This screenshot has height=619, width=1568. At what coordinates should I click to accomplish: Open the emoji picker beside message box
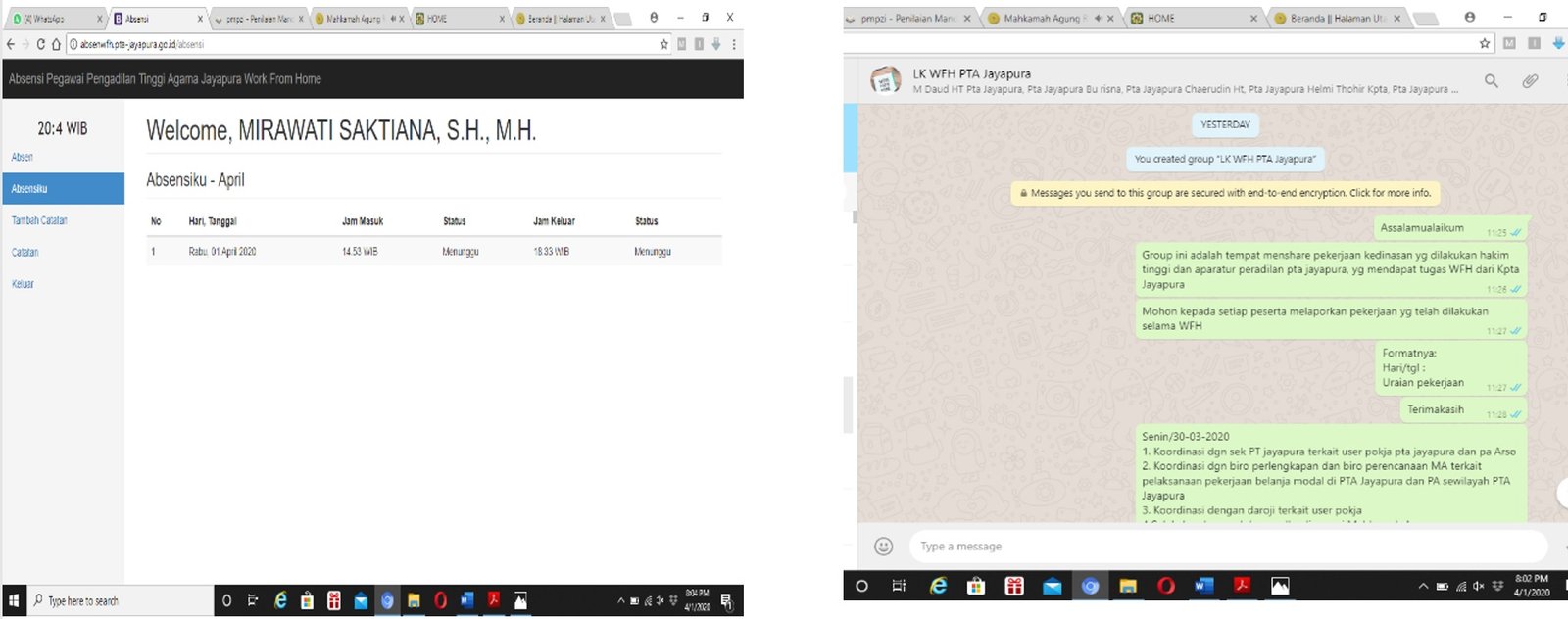click(883, 547)
